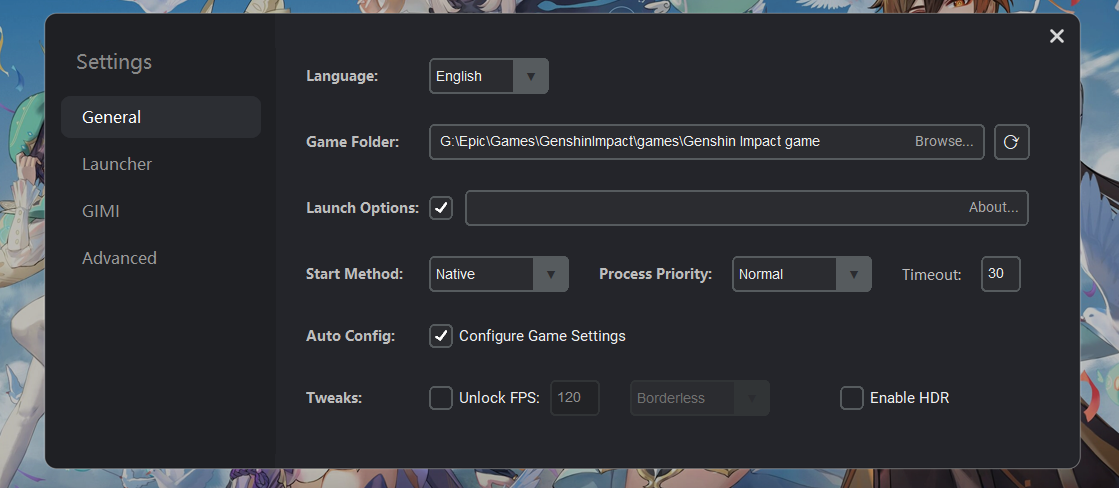1119x488 pixels.
Task: Click the 'Unlock FPS:' text label
Action: (500, 398)
